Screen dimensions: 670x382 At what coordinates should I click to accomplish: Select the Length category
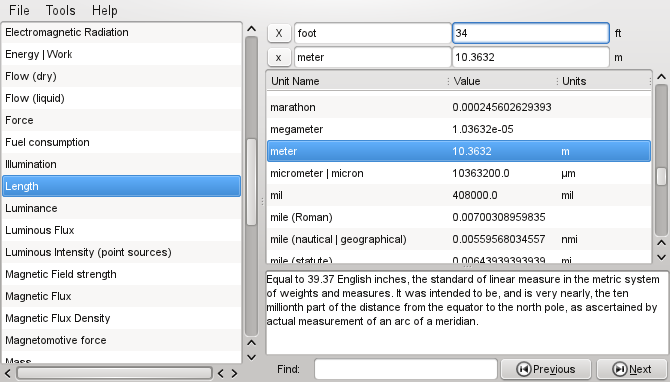point(121,186)
